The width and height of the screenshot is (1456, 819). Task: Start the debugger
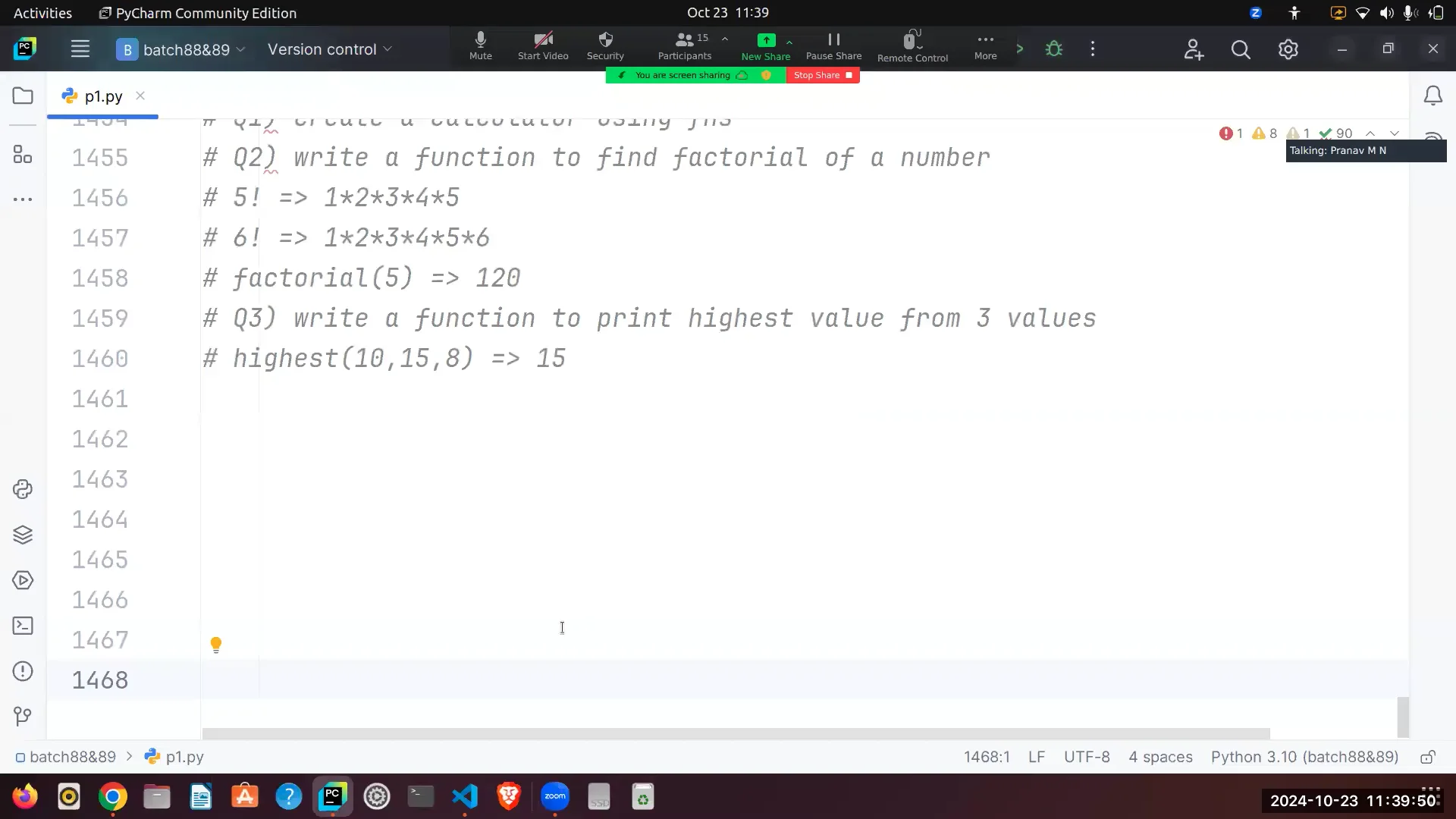click(x=1054, y=48)
